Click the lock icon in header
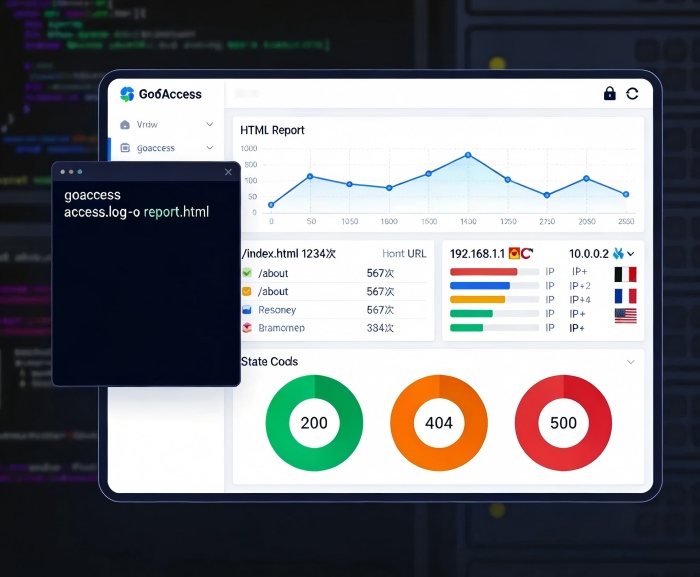Image resolution: width=700 pixels, height=577 pixels. (x=609, y=94)
